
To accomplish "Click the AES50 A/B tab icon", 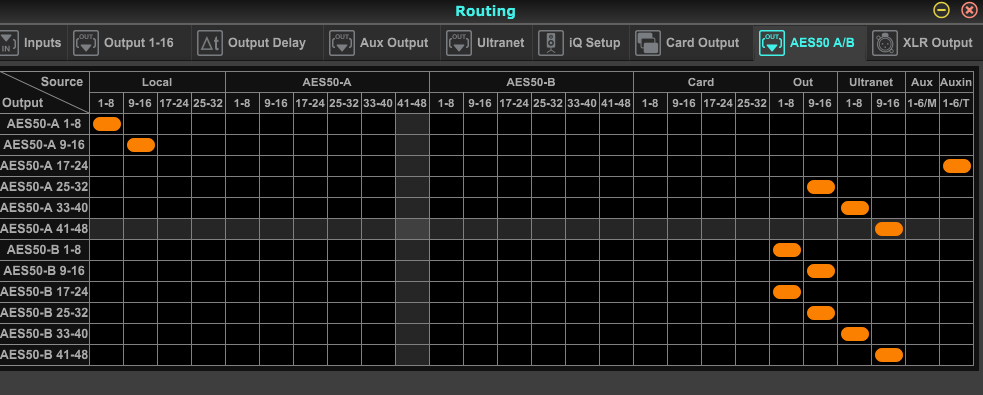I will pyautogui.click(x=772, y=43).
